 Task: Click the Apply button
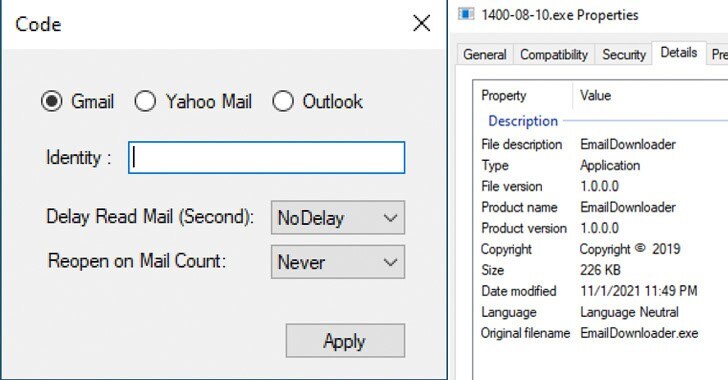pyautogui.click(x=345, y=341)
